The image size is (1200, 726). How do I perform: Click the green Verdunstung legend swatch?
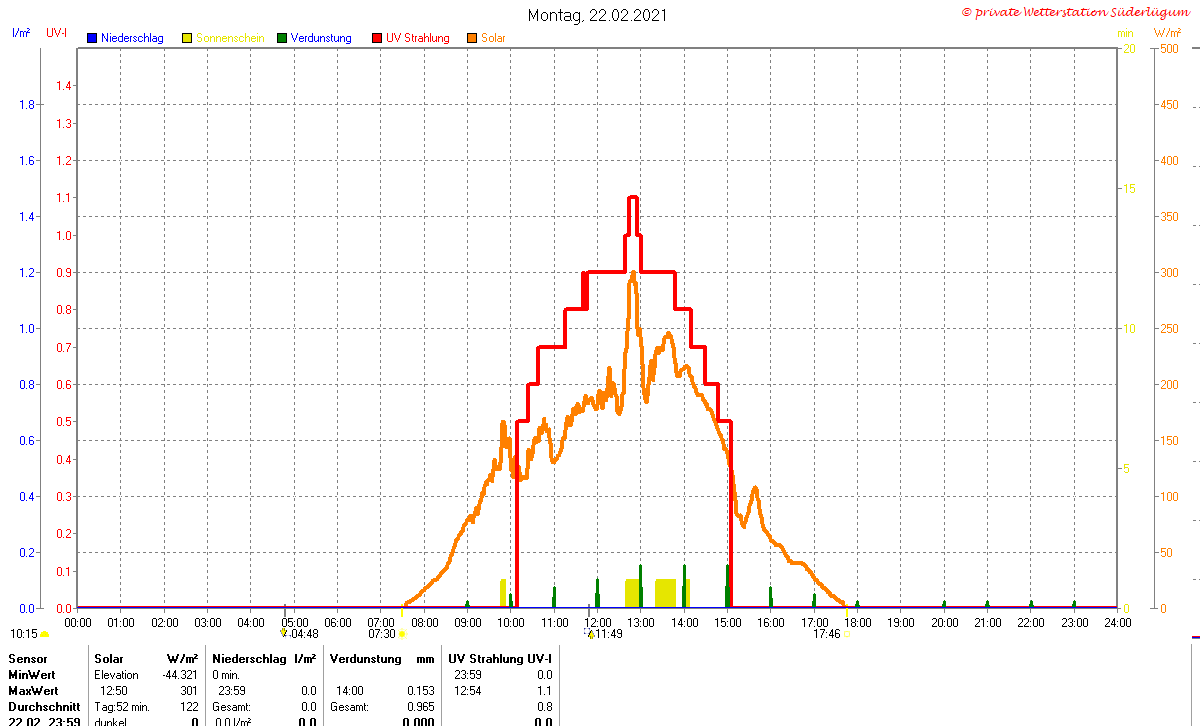[282, 38]
